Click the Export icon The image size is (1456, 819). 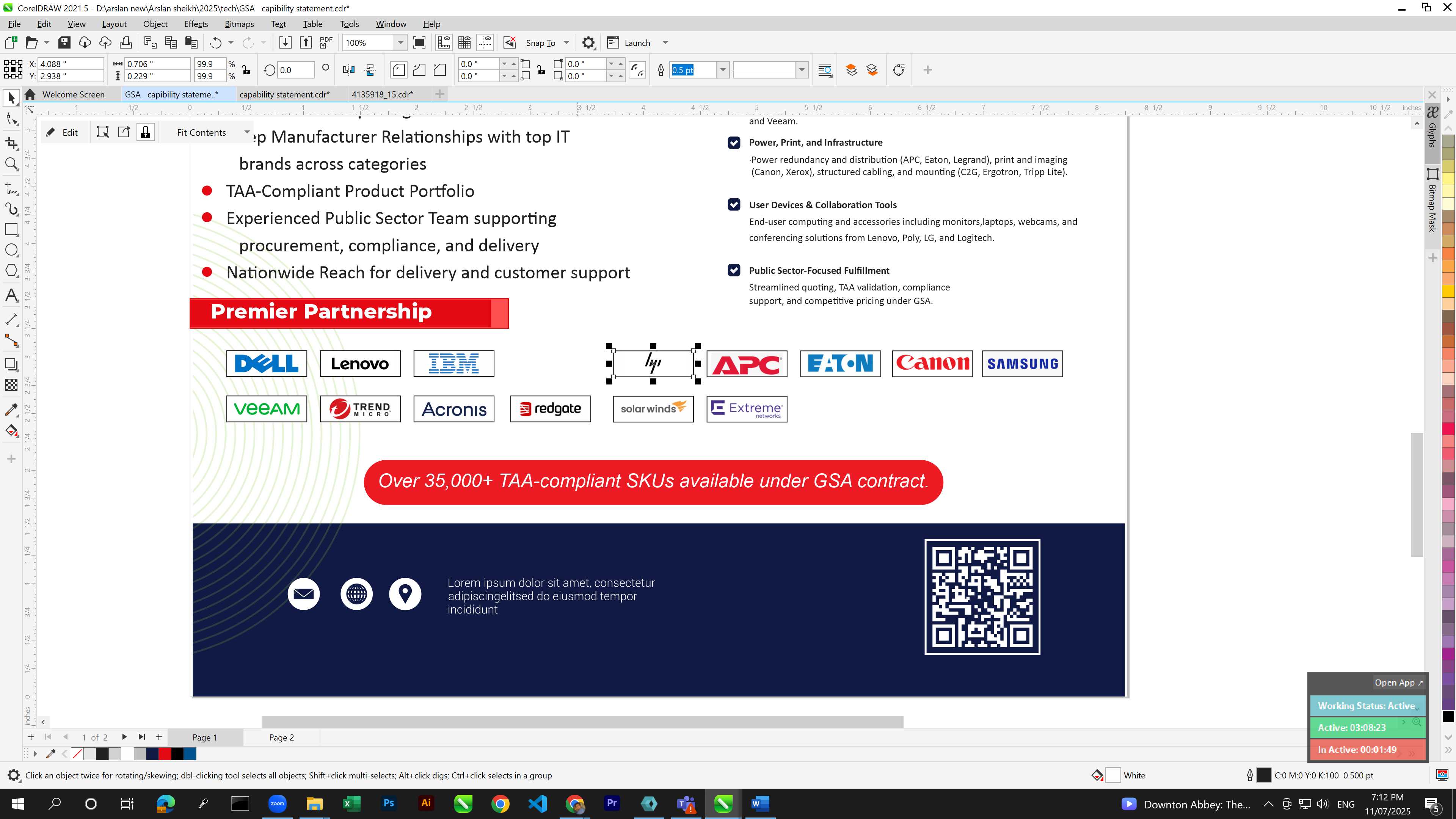pyautogui.click(x=306, y=42)
